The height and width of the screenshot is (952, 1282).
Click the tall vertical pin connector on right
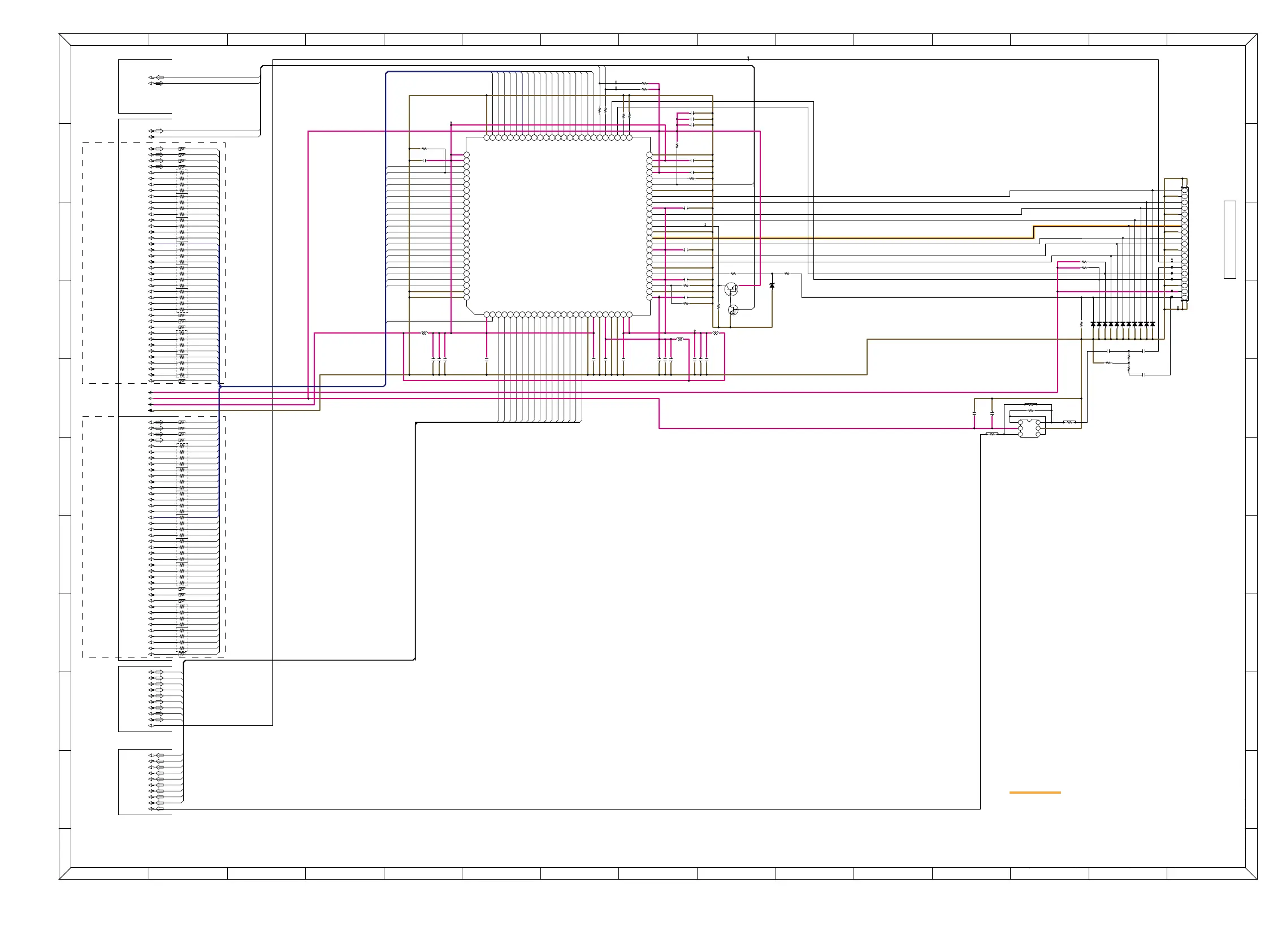click(x=1184, y=244)
